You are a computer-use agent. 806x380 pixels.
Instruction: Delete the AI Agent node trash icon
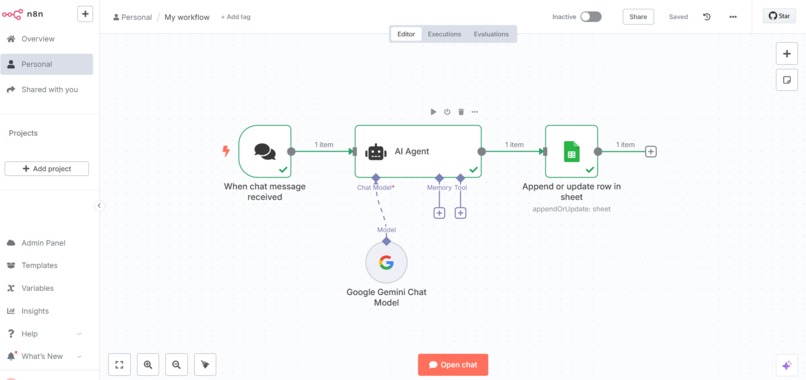click(461, 112)
